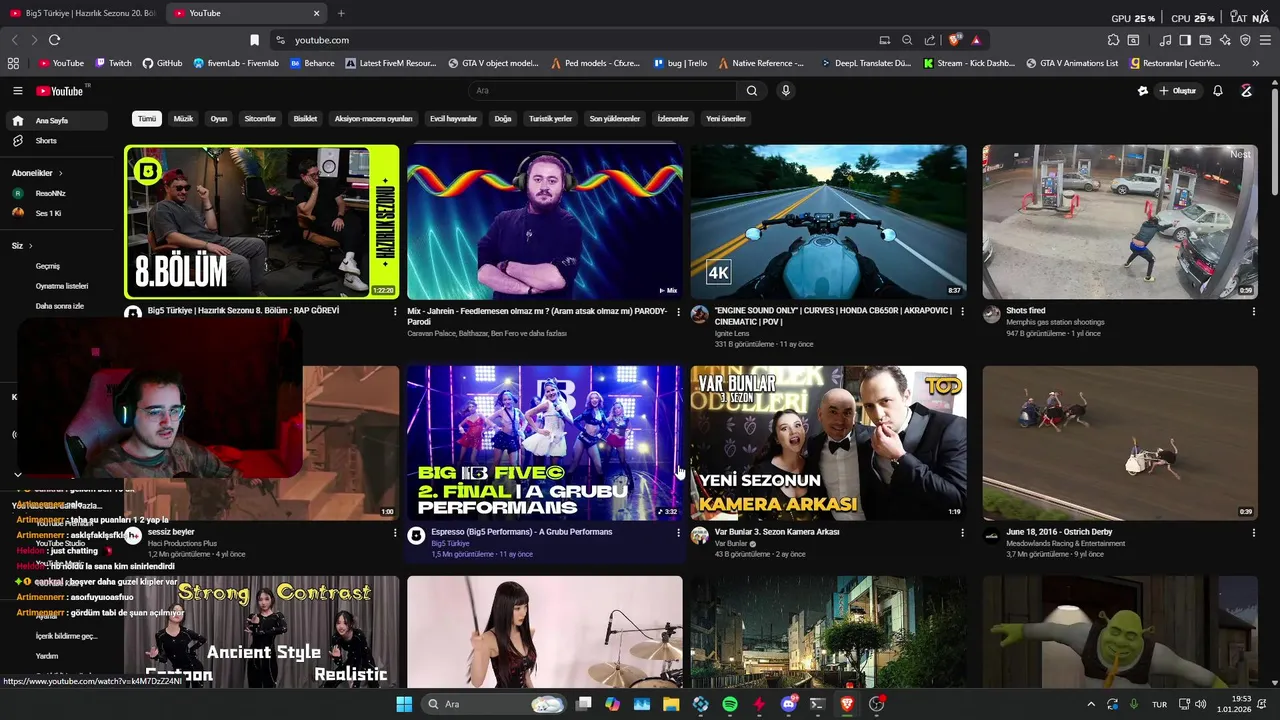1280x720 pixels.
Task: Open Oynatma listeleri in sidebar
Action: coord(62,286)
